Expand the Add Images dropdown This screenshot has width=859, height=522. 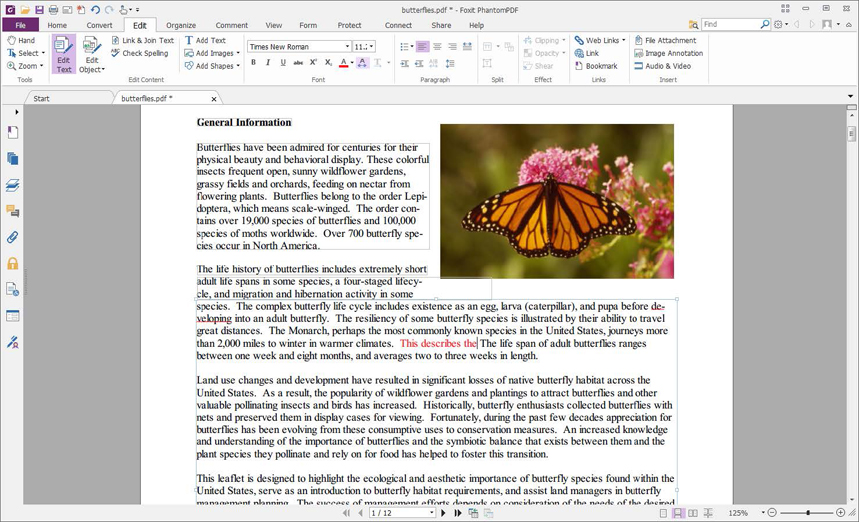tap(238, 53)
